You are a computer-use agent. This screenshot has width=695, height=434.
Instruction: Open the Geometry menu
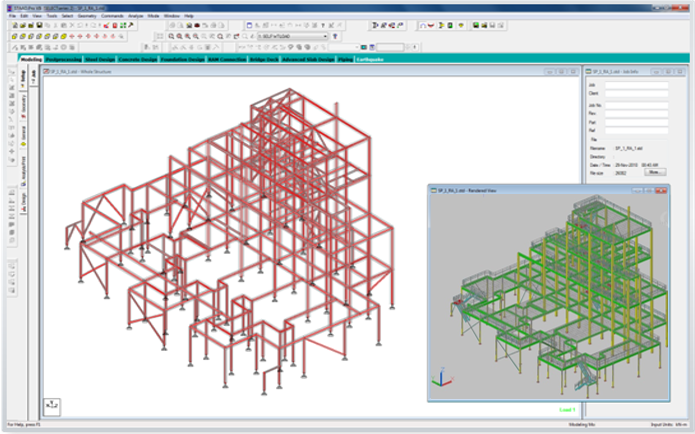[84, 17]
